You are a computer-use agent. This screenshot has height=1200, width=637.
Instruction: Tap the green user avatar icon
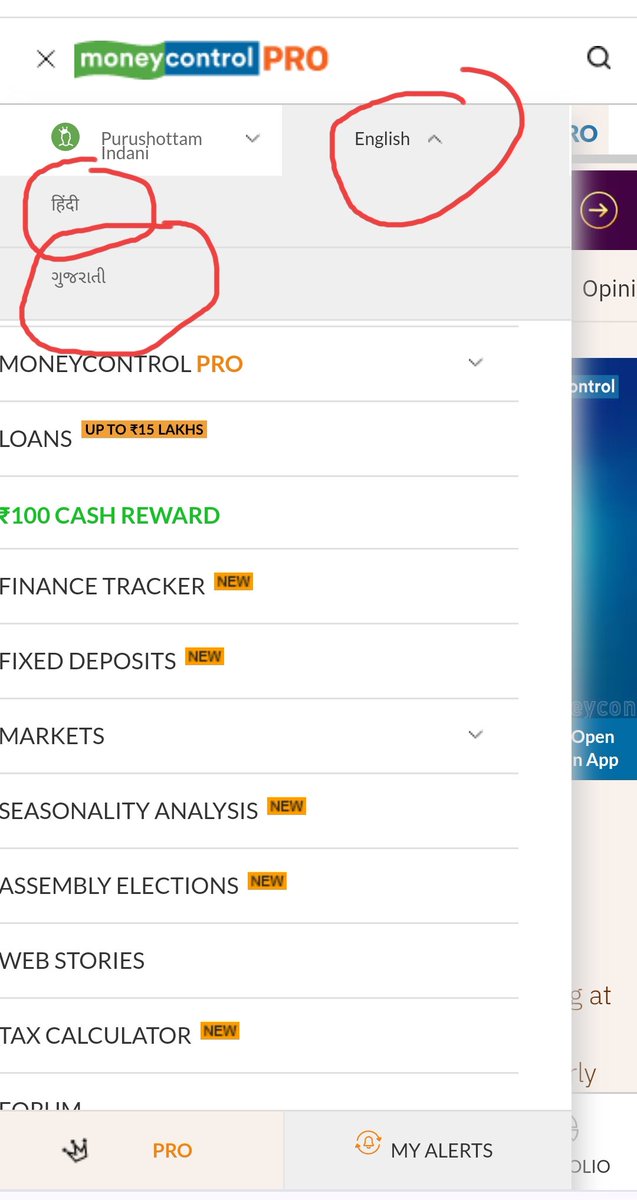click(66, 136)
